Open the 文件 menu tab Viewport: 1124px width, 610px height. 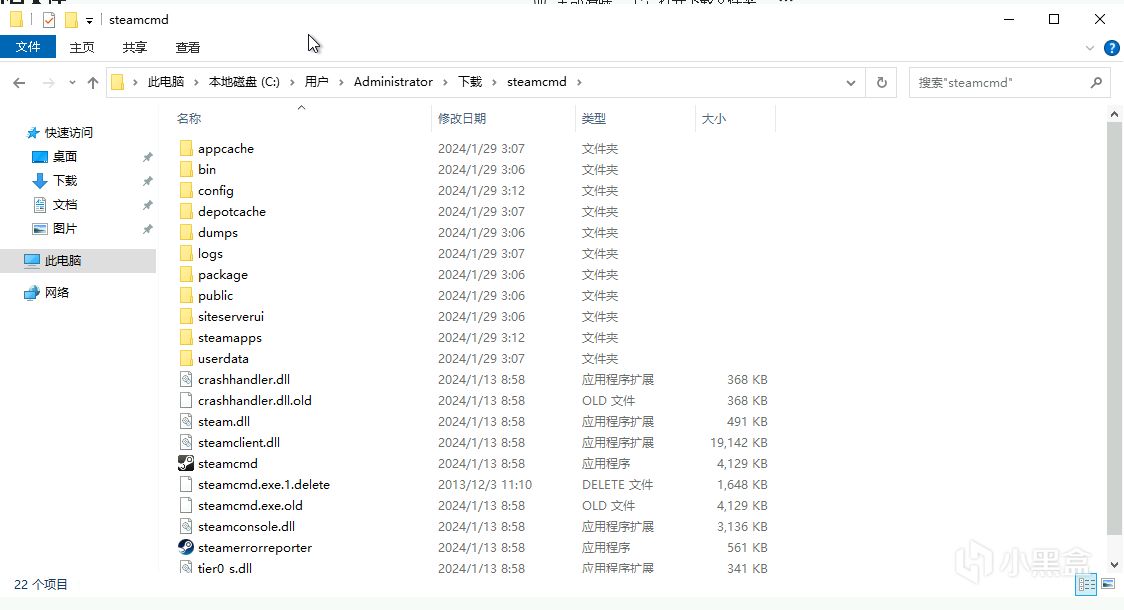[x=28, y=47]
